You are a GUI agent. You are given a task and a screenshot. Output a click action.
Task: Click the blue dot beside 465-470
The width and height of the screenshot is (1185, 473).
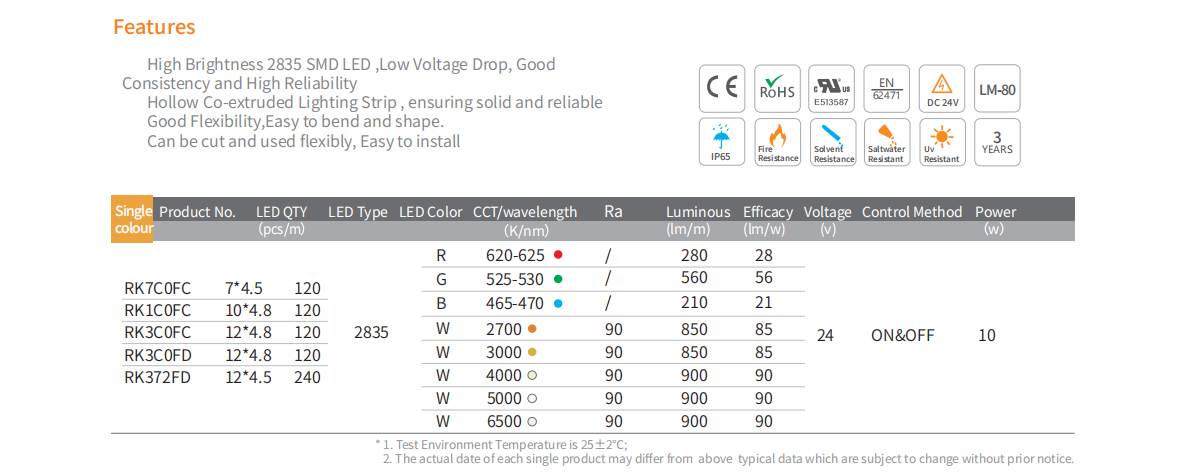[558, 303]
